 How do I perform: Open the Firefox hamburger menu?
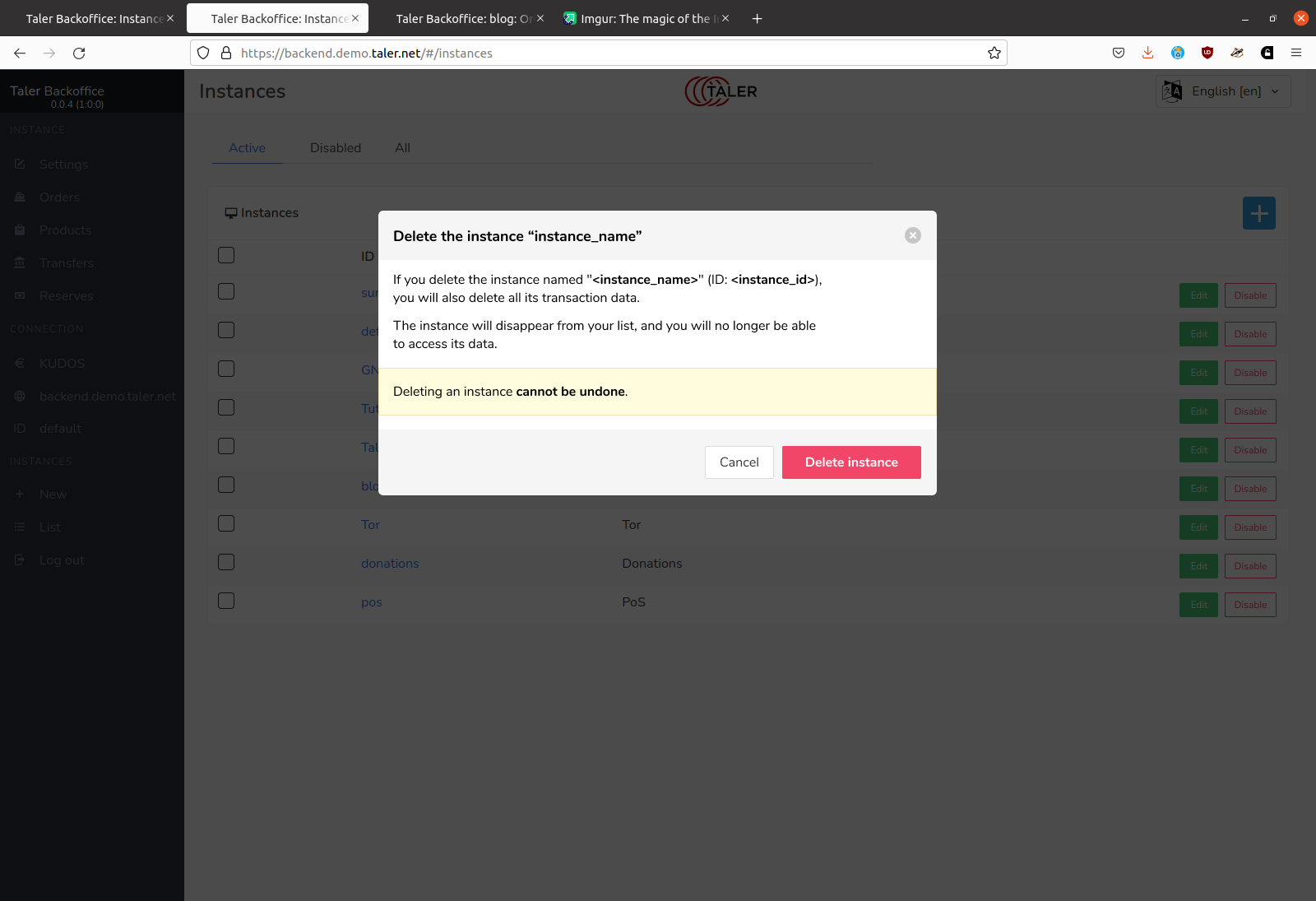coord(1295,53)
